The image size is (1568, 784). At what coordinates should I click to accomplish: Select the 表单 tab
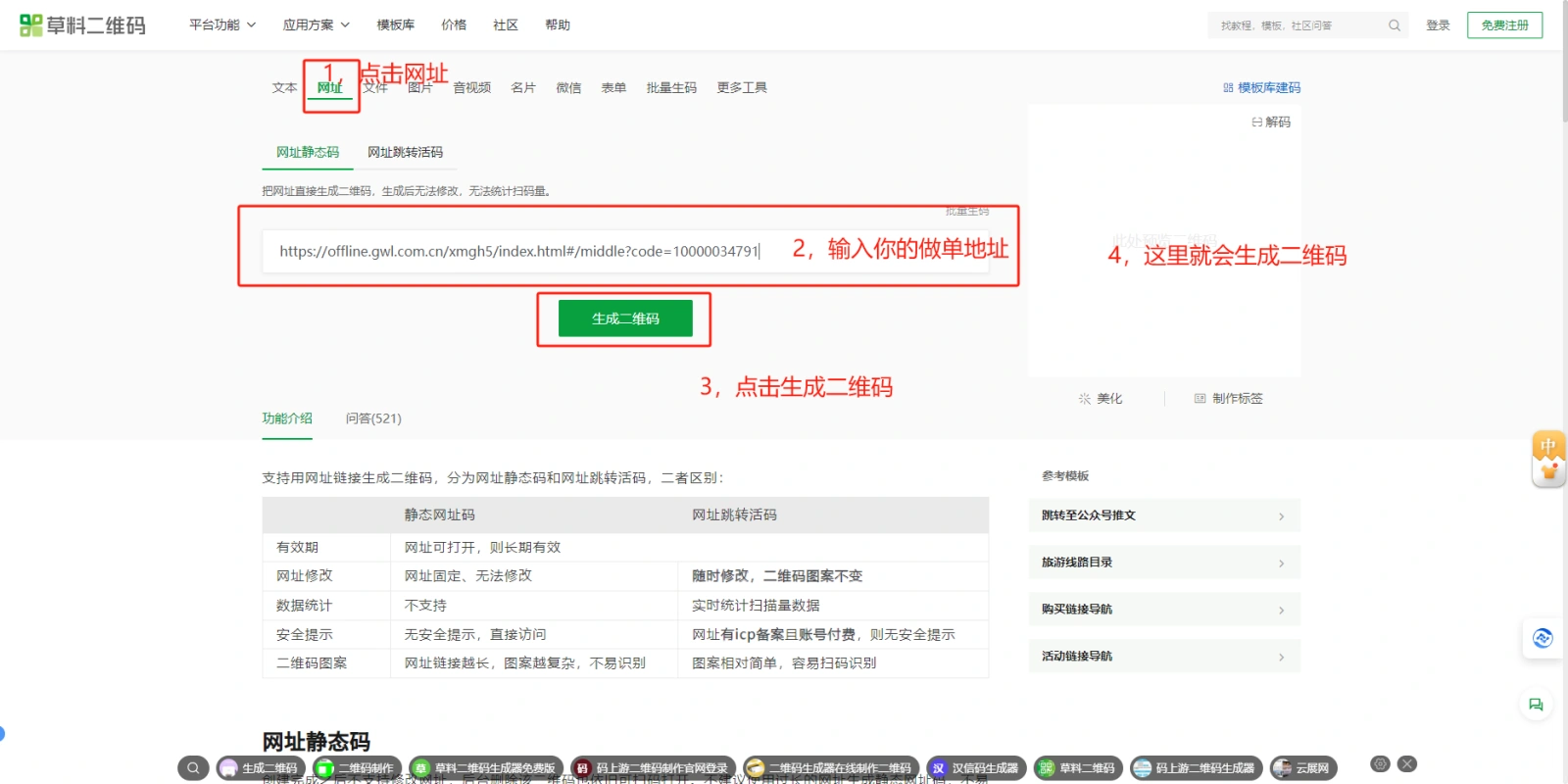pyautogui.click(x=613, y=87)
